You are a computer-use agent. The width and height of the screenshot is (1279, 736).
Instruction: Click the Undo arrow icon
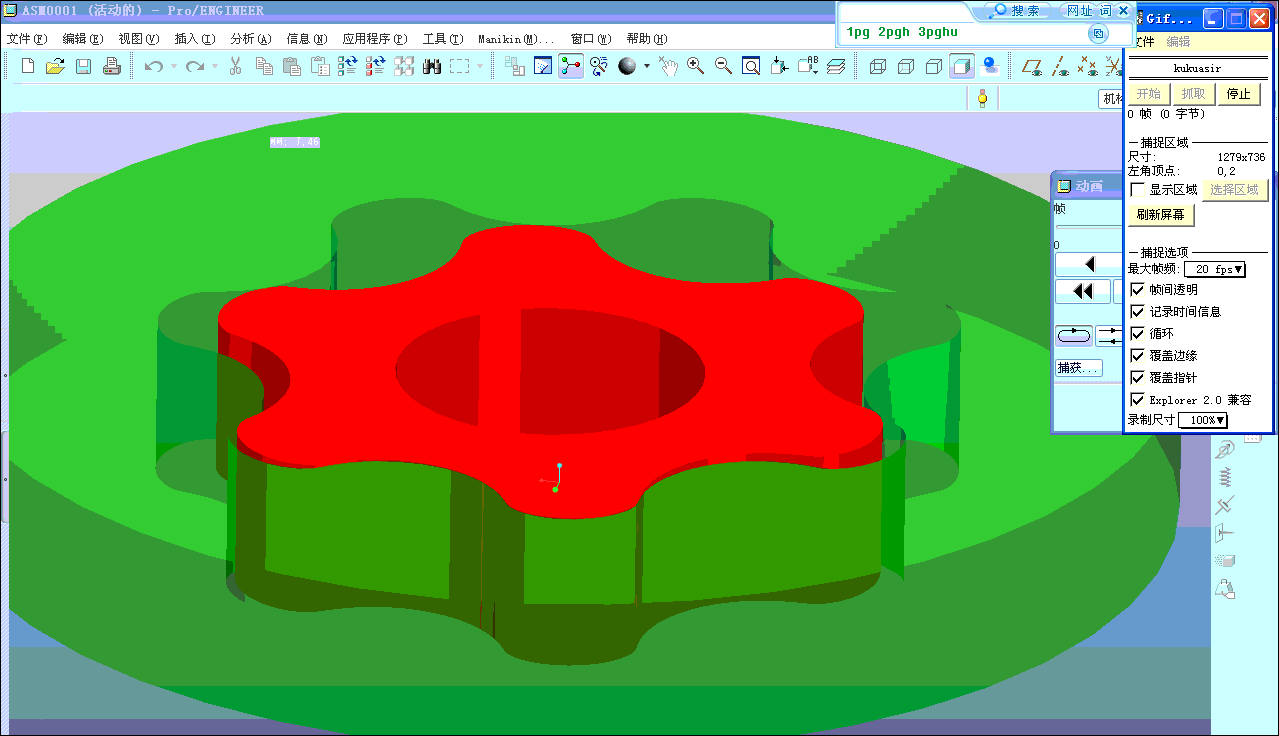(x=153, y=66)
